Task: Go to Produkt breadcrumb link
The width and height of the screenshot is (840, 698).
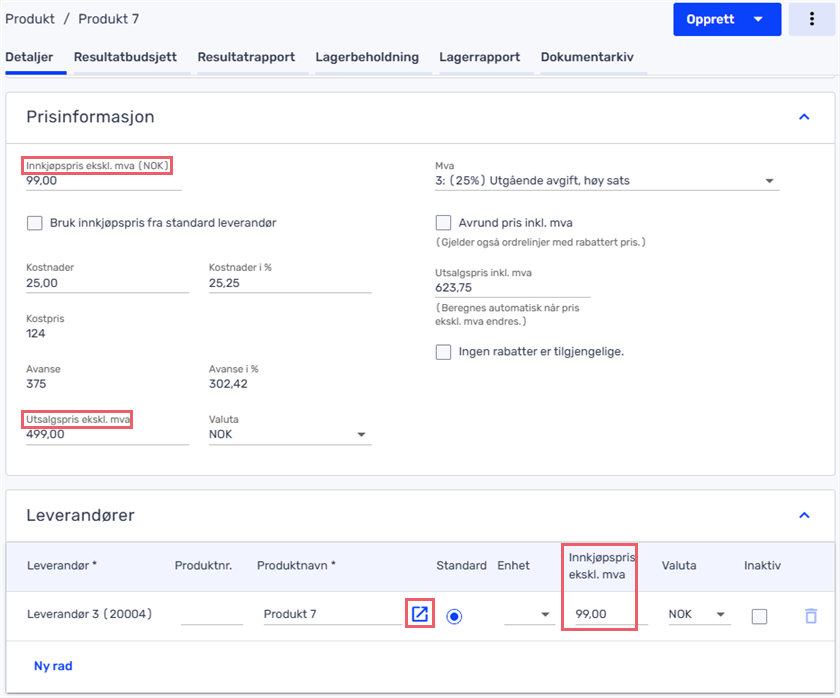Action: coord(30,19)
